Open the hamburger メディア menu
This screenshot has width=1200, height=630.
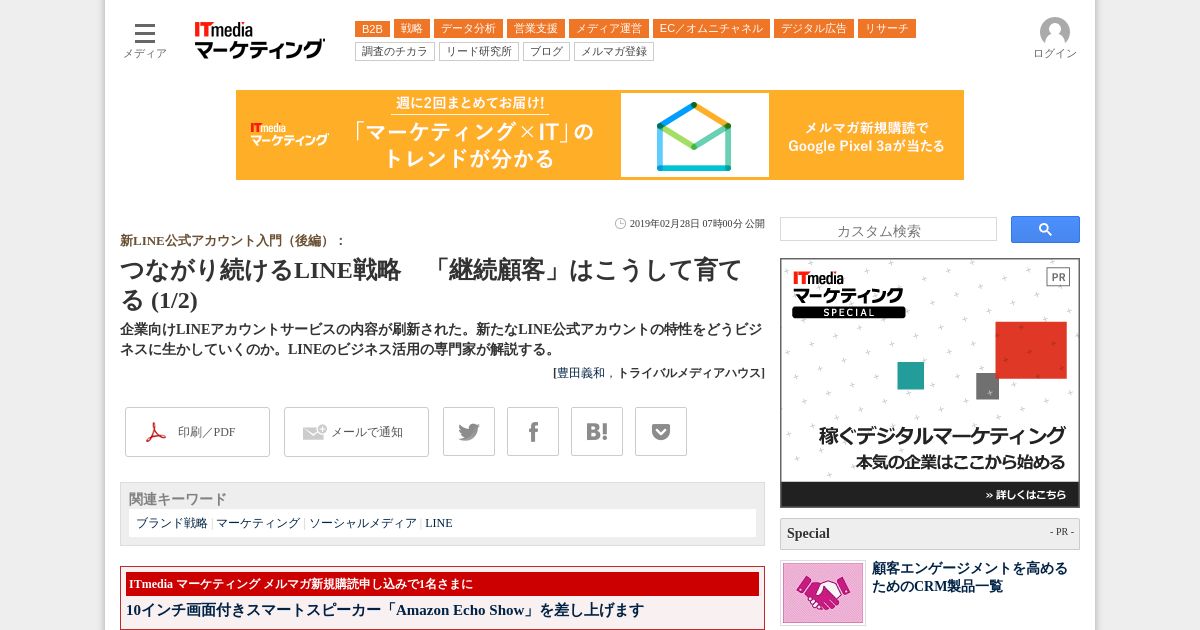[x=145, y=40]
